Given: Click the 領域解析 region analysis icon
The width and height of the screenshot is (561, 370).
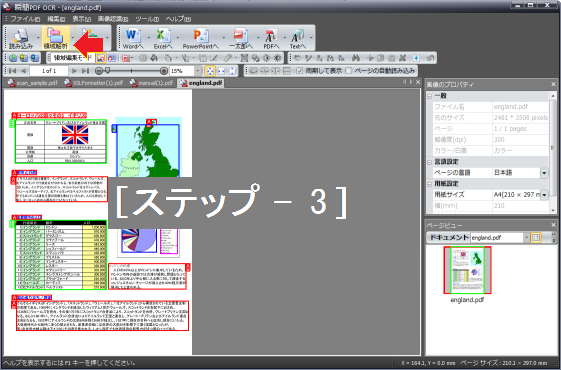Looking at the screenshot, I should [x=55, y=38].
